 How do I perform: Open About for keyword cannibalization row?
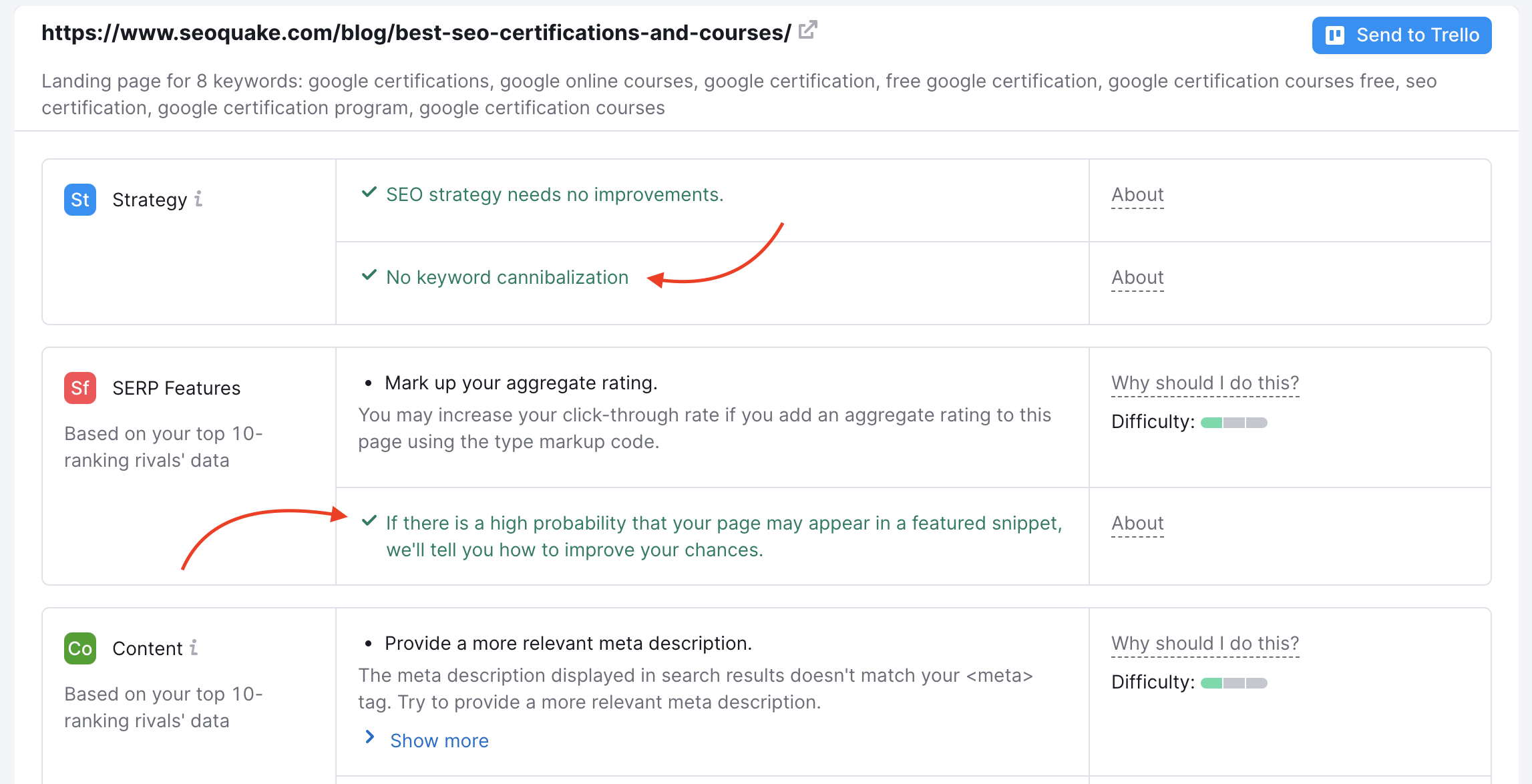(1137, 278)
